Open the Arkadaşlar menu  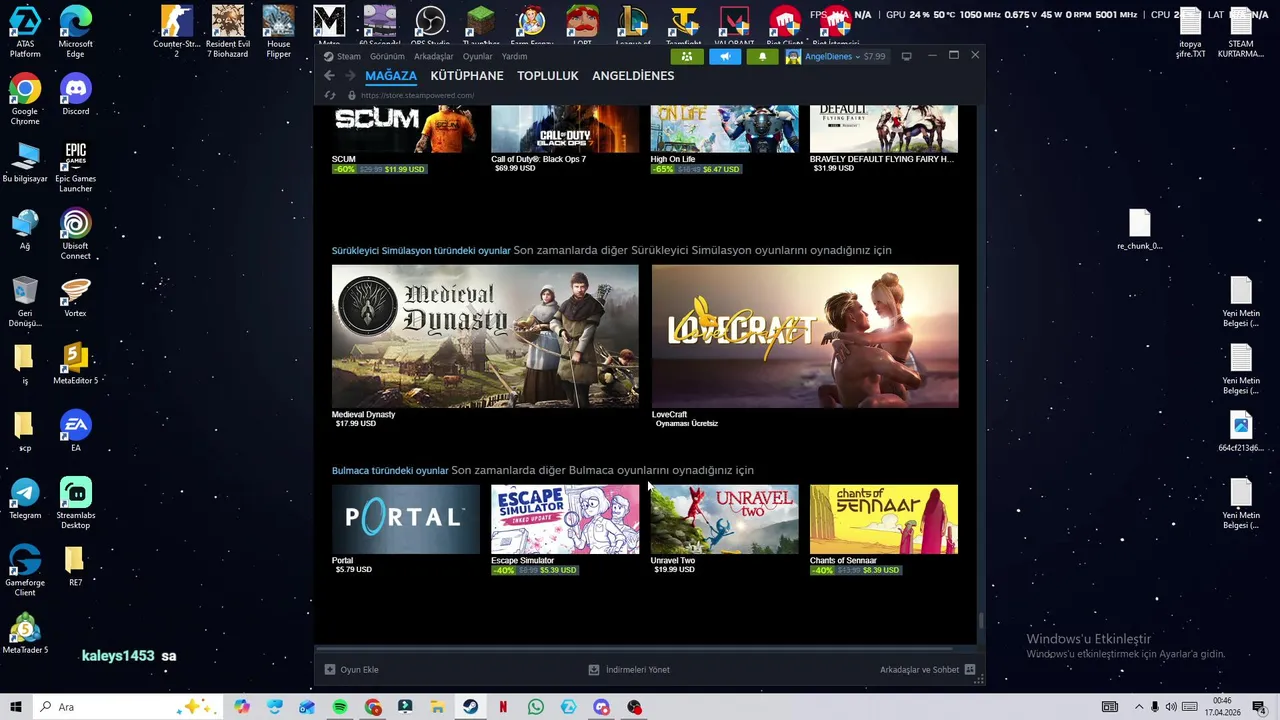pos(434,56)
